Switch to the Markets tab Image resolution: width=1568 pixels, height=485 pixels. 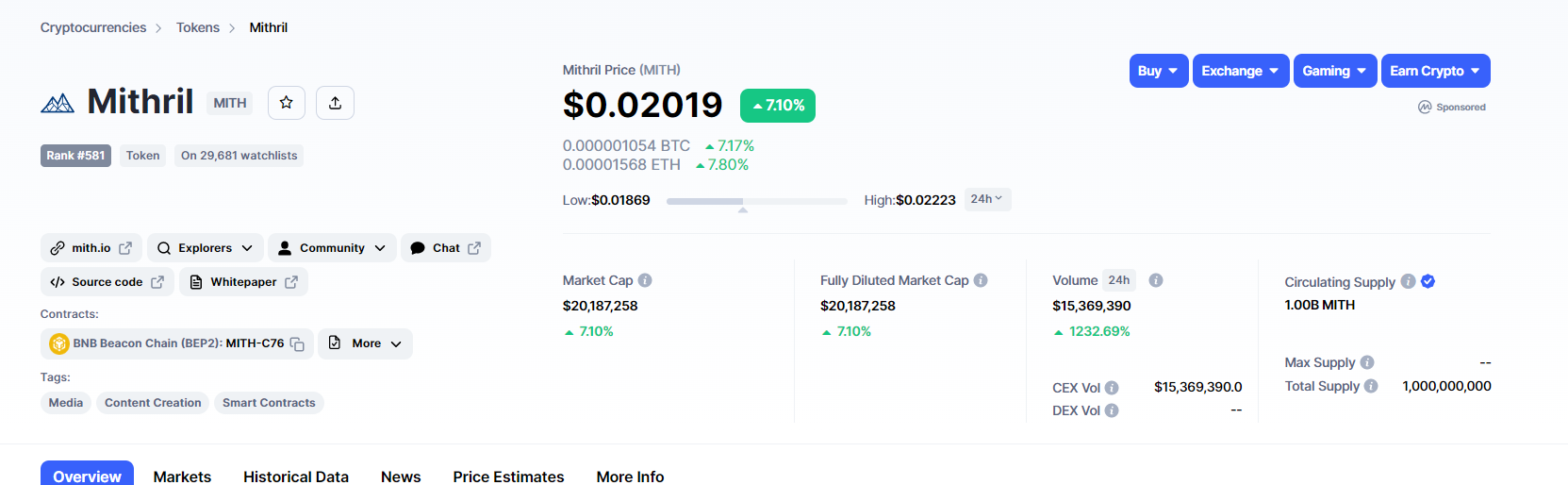click(182, 477)
